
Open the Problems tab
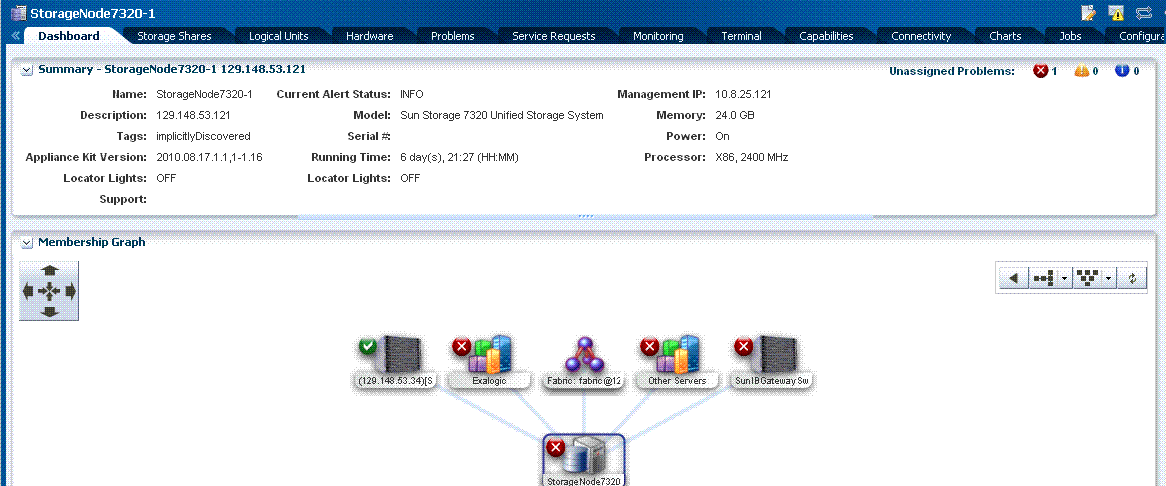click(x=452, y=36)
